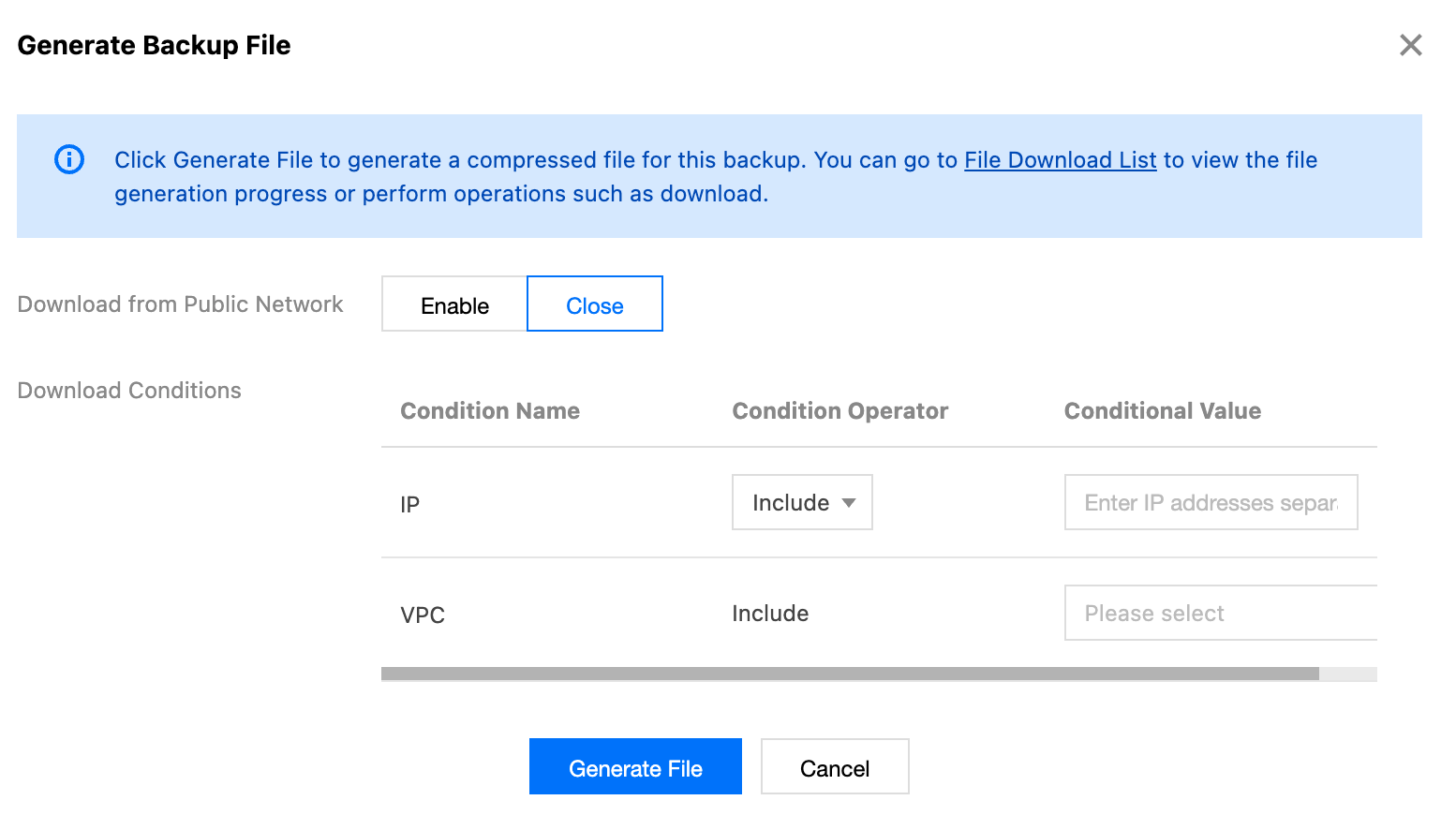This screenshot has width=1456, height=815.
Task: Open the File Download List link
Action: point(1060,160)
